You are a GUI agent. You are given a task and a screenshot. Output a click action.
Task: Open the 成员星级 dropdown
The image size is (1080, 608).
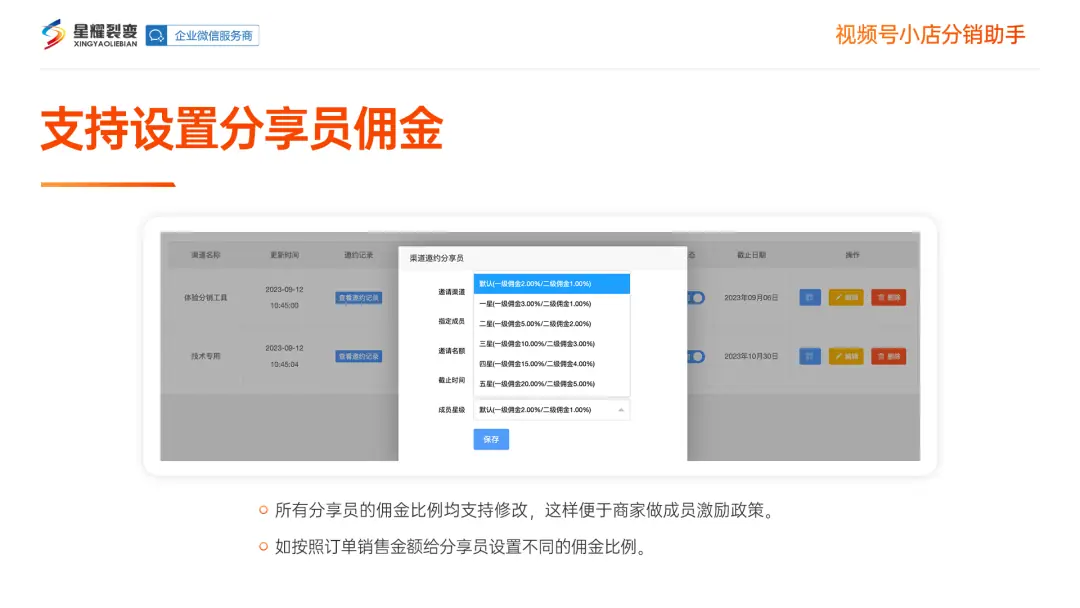552,410
